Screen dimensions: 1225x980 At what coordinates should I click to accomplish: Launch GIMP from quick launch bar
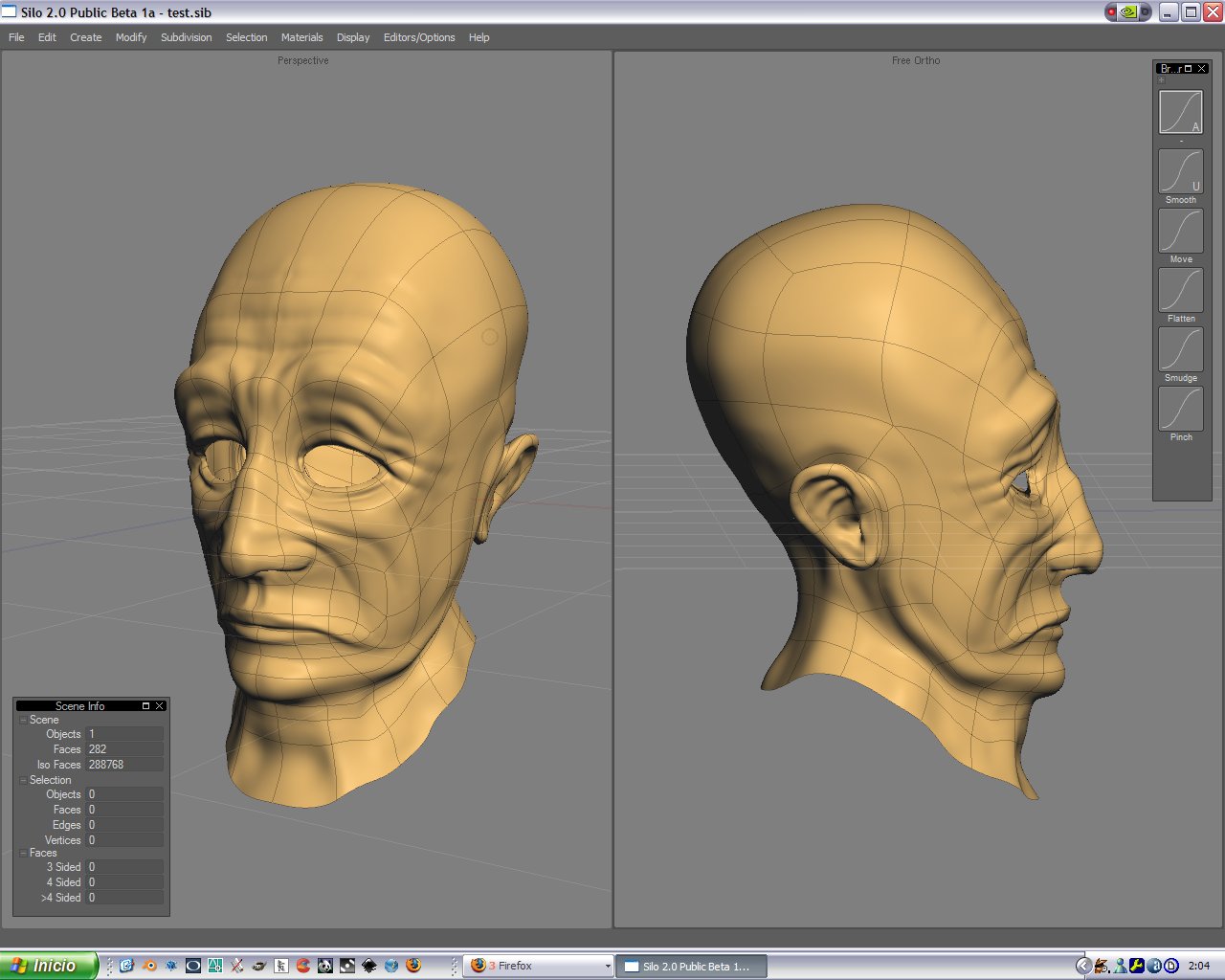[259, 966]
